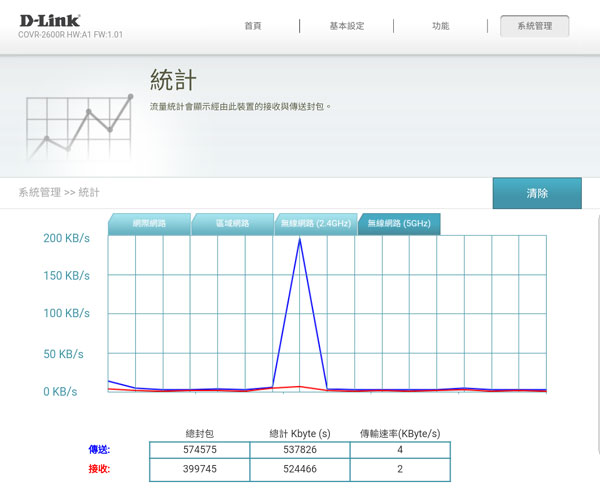600x498 pixels.
Task: Select the 無線網路 (5GHz) tab
Action: [398, 224]
